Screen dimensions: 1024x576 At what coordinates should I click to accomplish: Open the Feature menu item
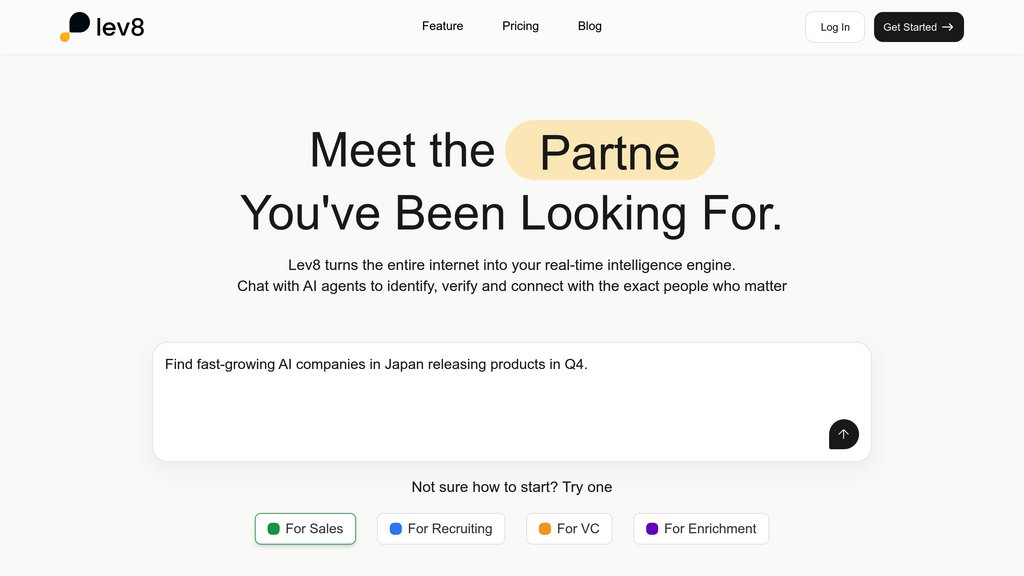pos(442,26)
